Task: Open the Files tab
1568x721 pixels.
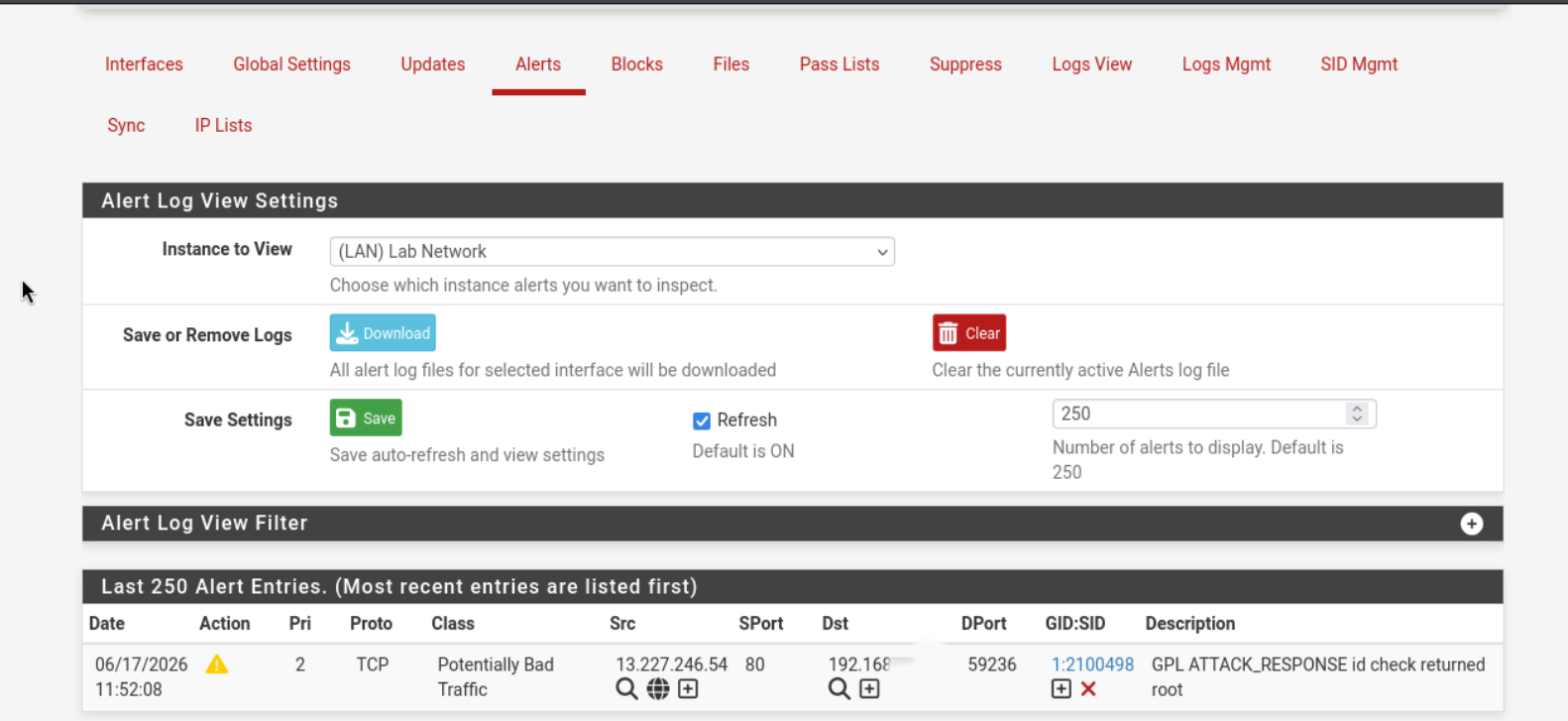Action: 731,64
